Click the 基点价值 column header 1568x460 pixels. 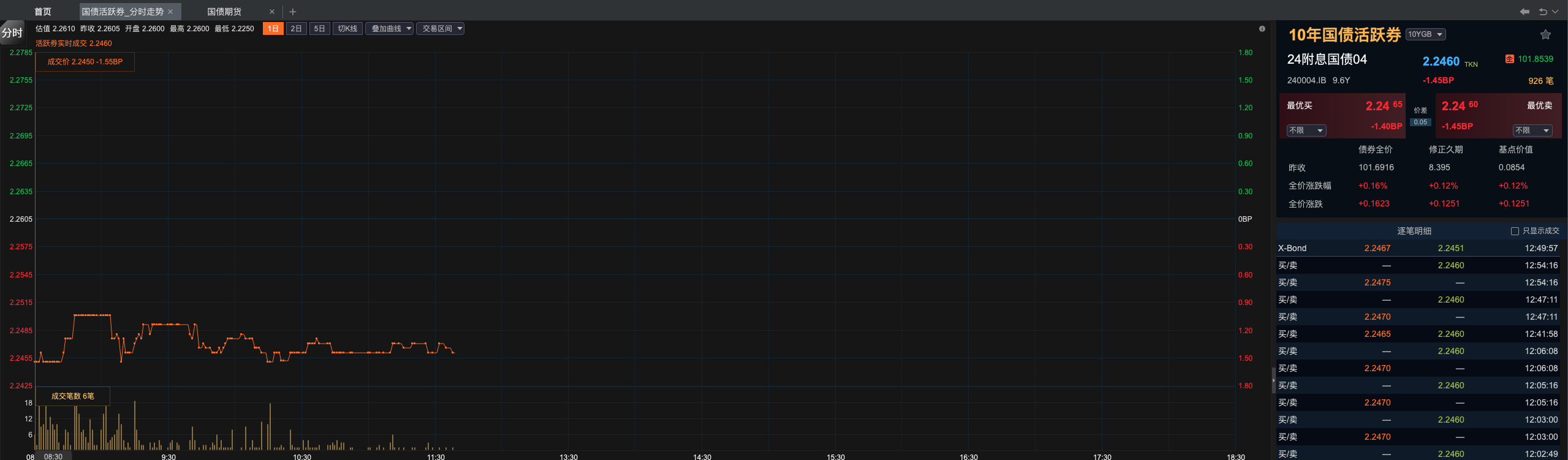pos(1516,149)
